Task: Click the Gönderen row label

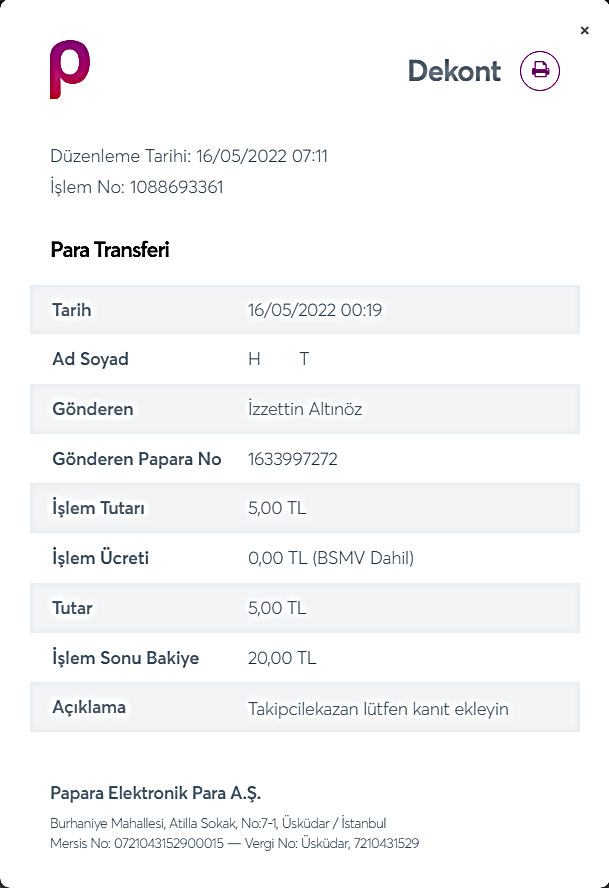Action: point(93,409)
